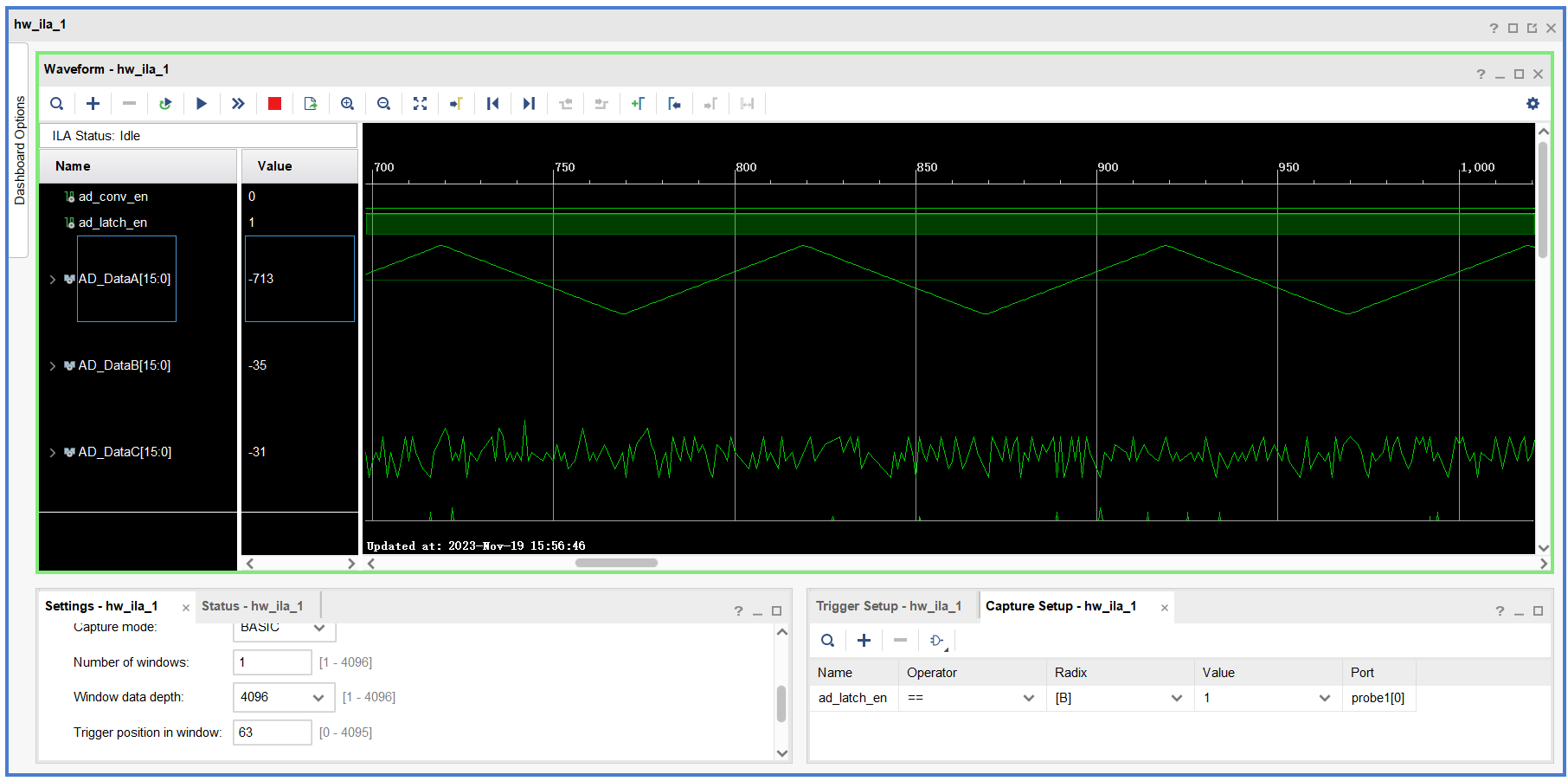Add a probe with the Waveform plus icon
The image size is (1568, 781).
tap(93, 104)
